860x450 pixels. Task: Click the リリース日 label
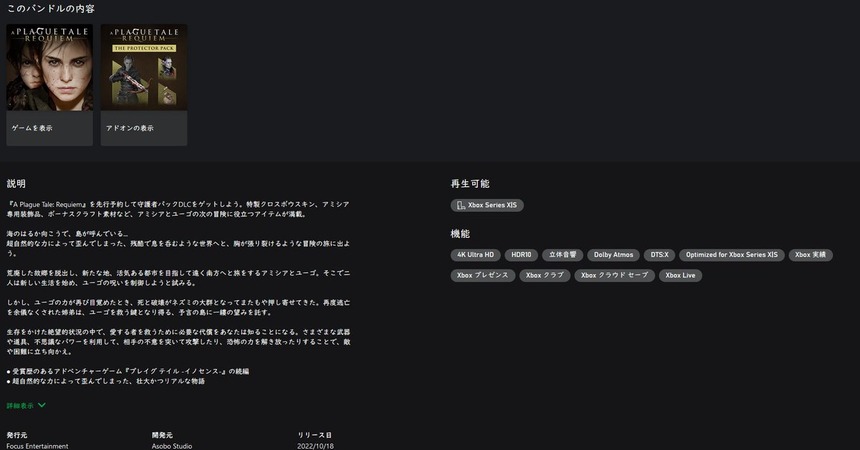tap(314, 435)
